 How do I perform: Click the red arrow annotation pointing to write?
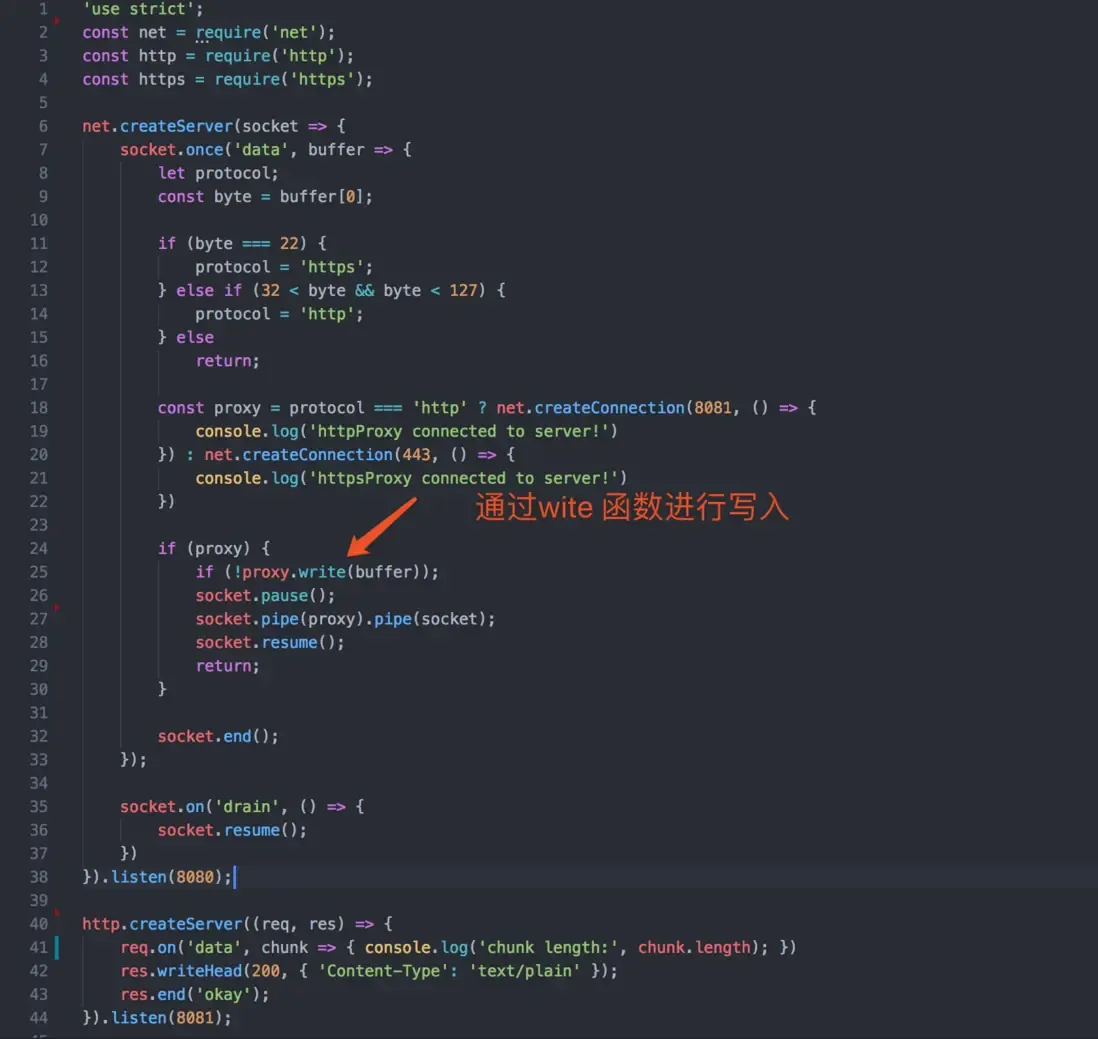pos(382,527)
